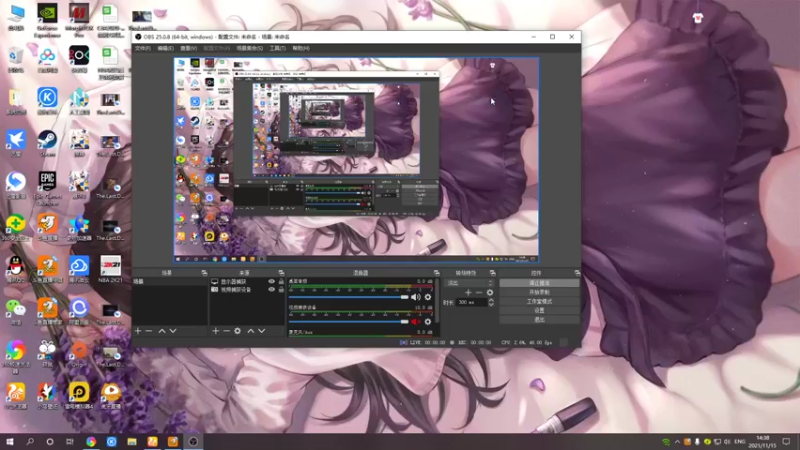
Task: Adjust the desktop audio volume slider
Action: click(348, 297)
